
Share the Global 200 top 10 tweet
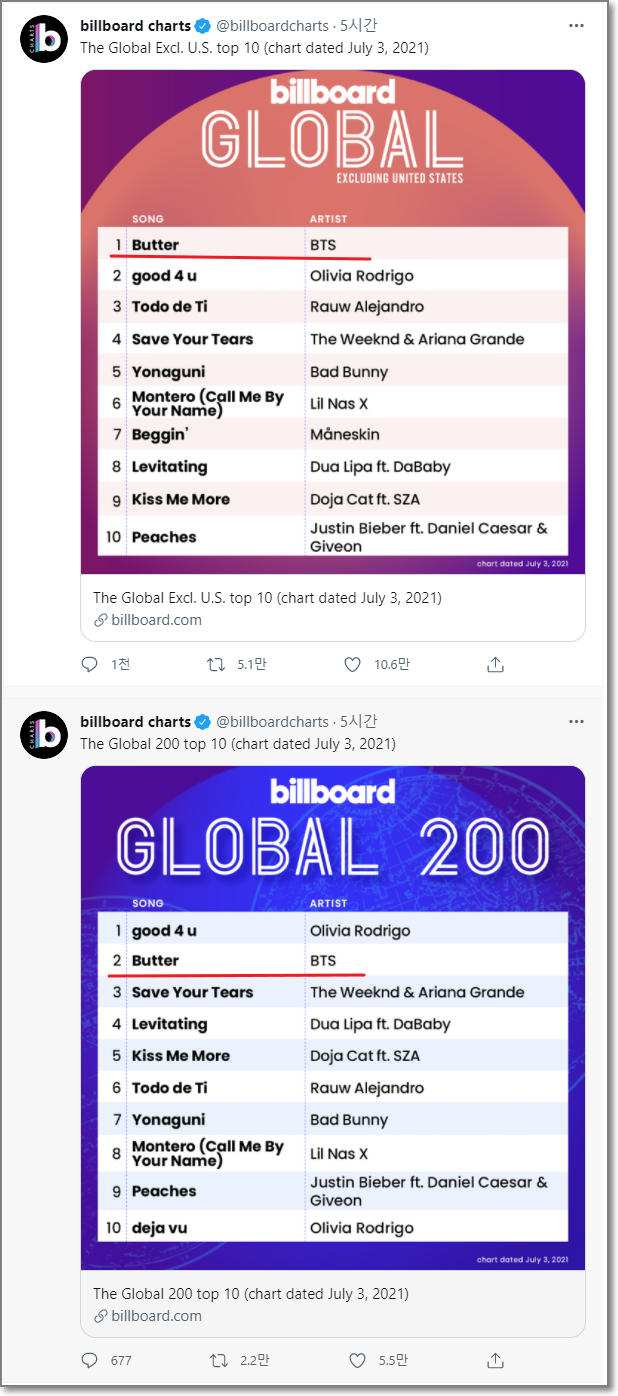click(495, 1360)
